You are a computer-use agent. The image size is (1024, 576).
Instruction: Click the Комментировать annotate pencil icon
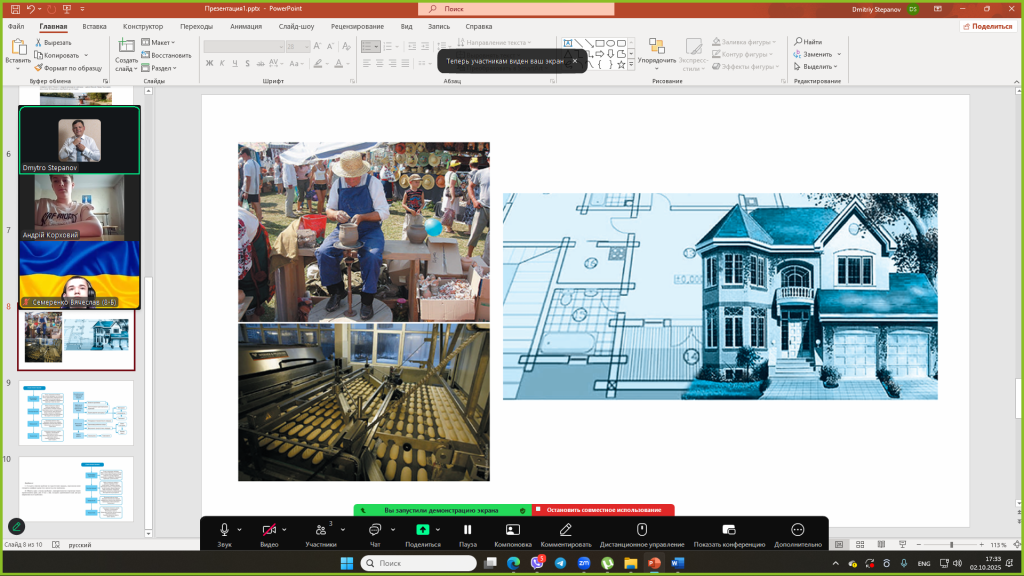566,530
